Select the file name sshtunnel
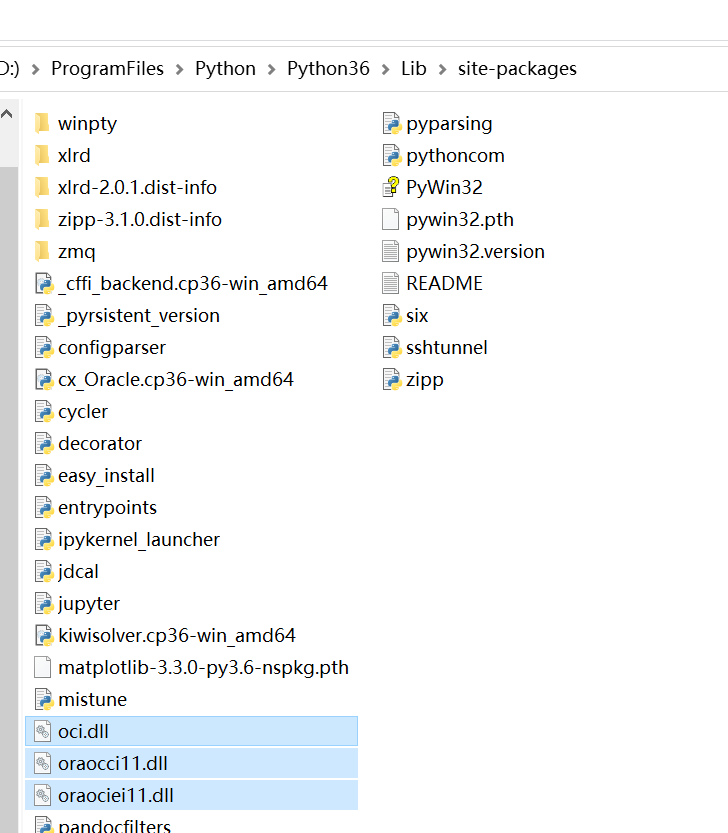The width and height of the screenshot is (728, 833). point(447,347)
